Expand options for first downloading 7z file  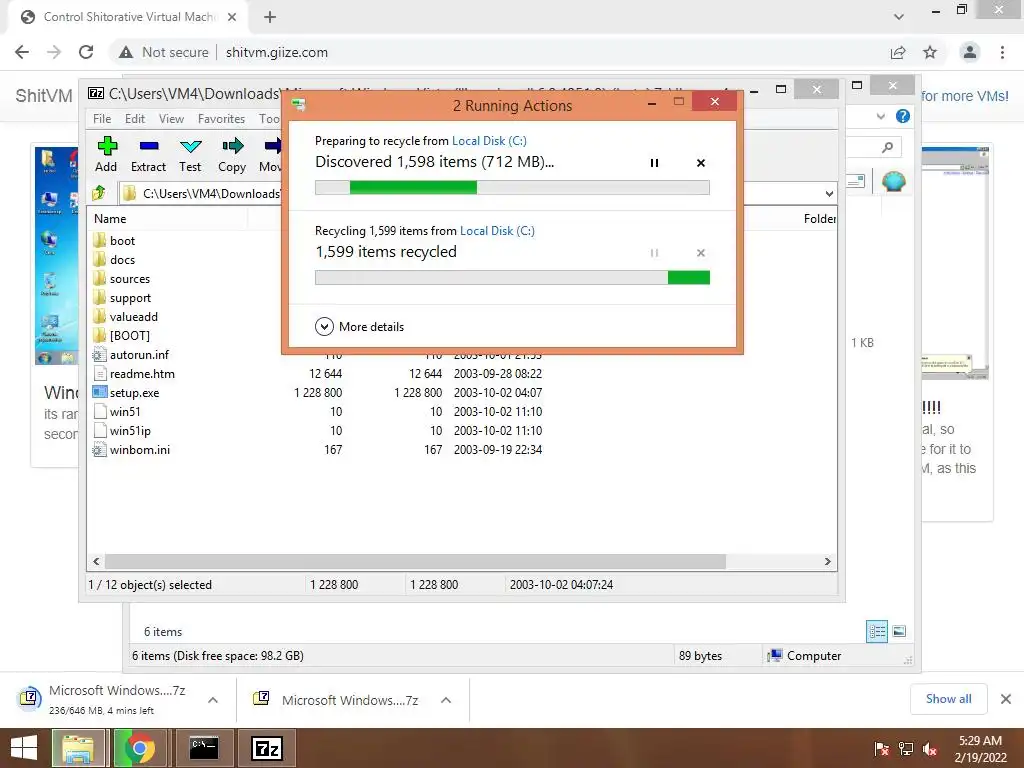tap(213, 700)
